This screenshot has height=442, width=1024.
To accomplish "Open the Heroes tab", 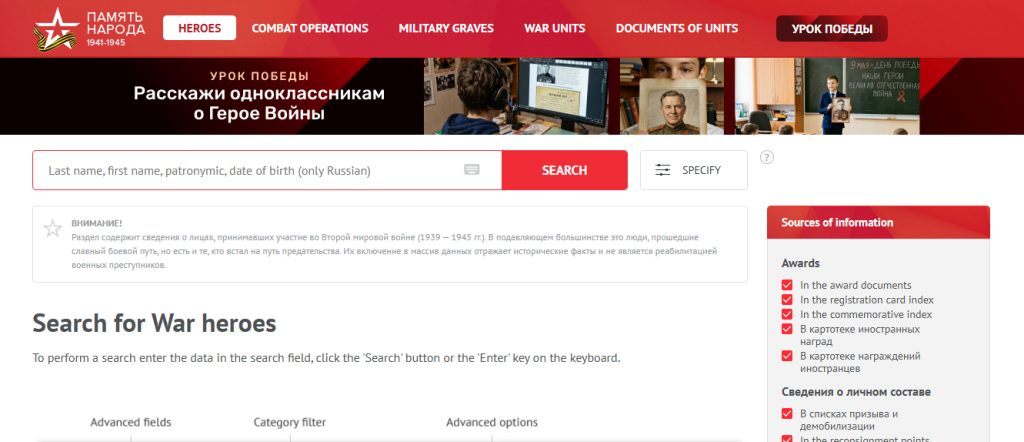I will pyautogui.click(x=199, y=28).
